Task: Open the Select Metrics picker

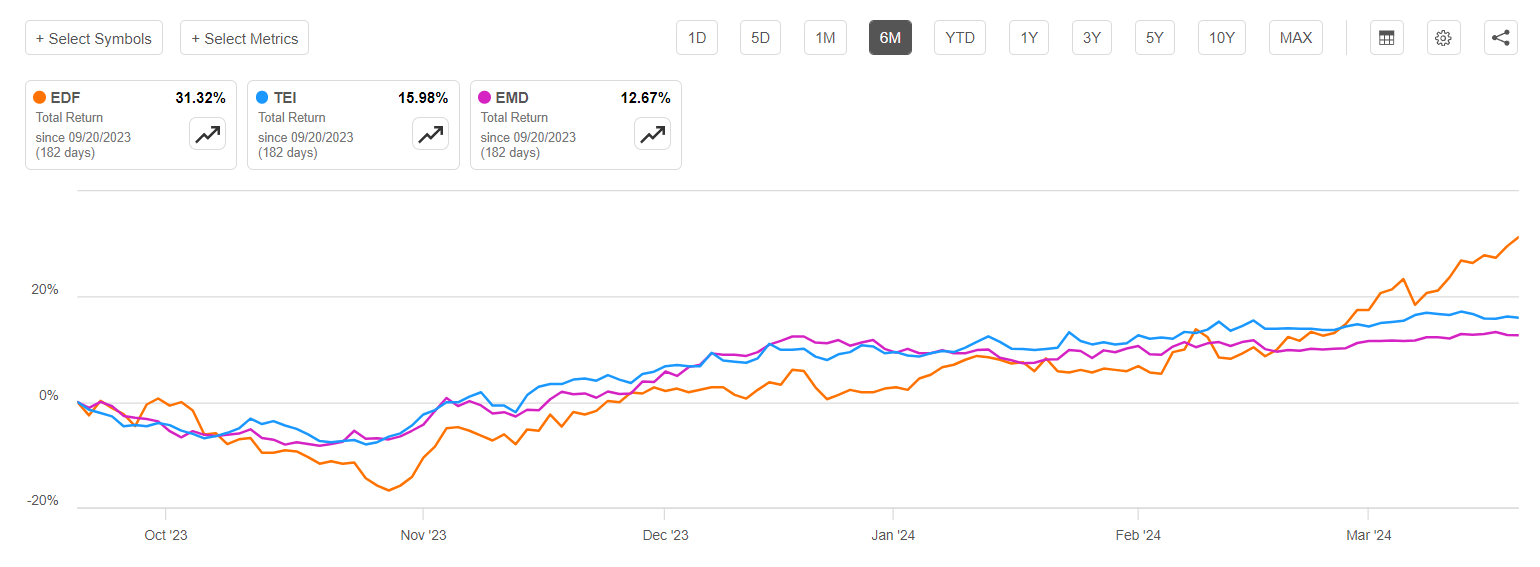Action: tap(245, 38)
